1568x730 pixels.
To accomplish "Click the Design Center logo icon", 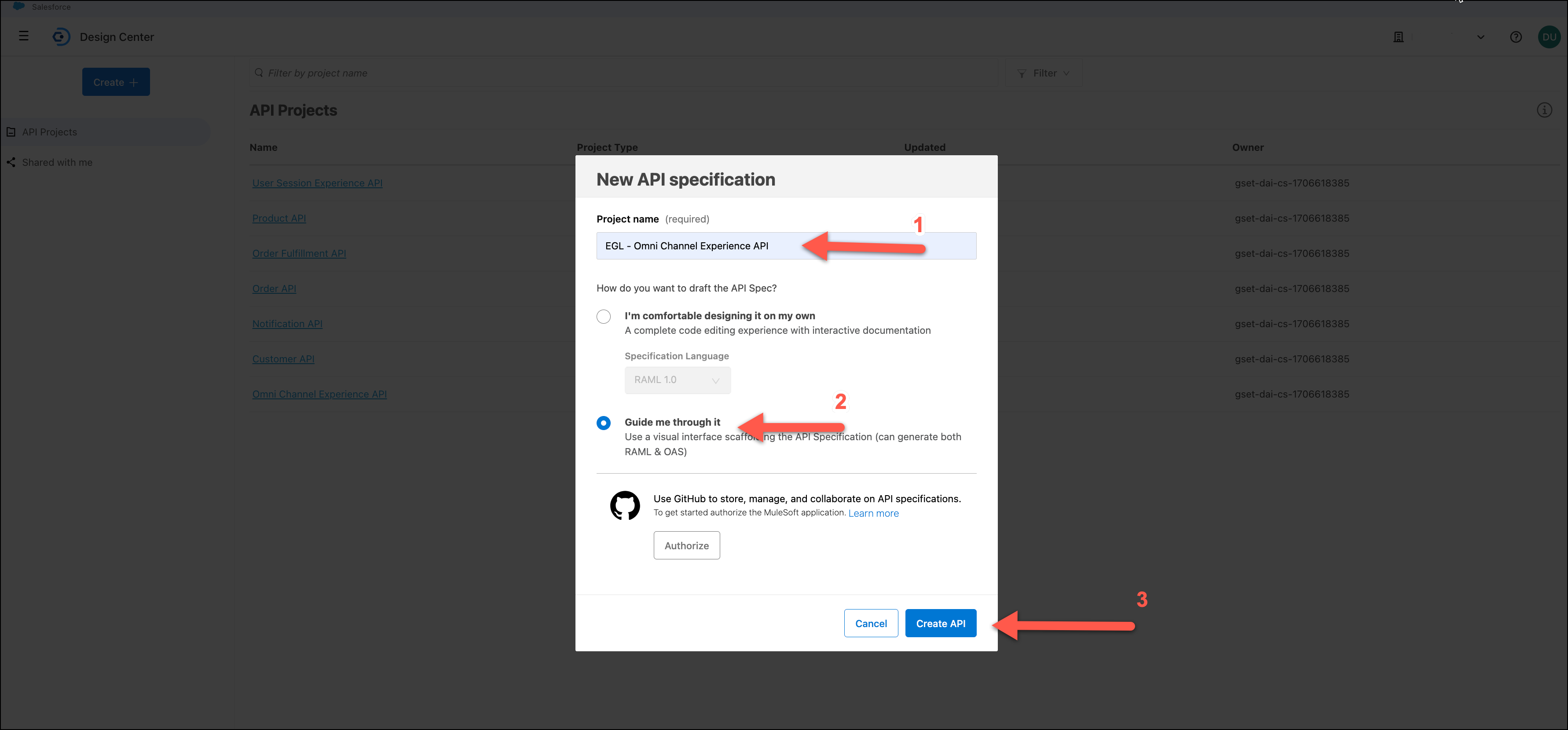I will coord(61,36).
